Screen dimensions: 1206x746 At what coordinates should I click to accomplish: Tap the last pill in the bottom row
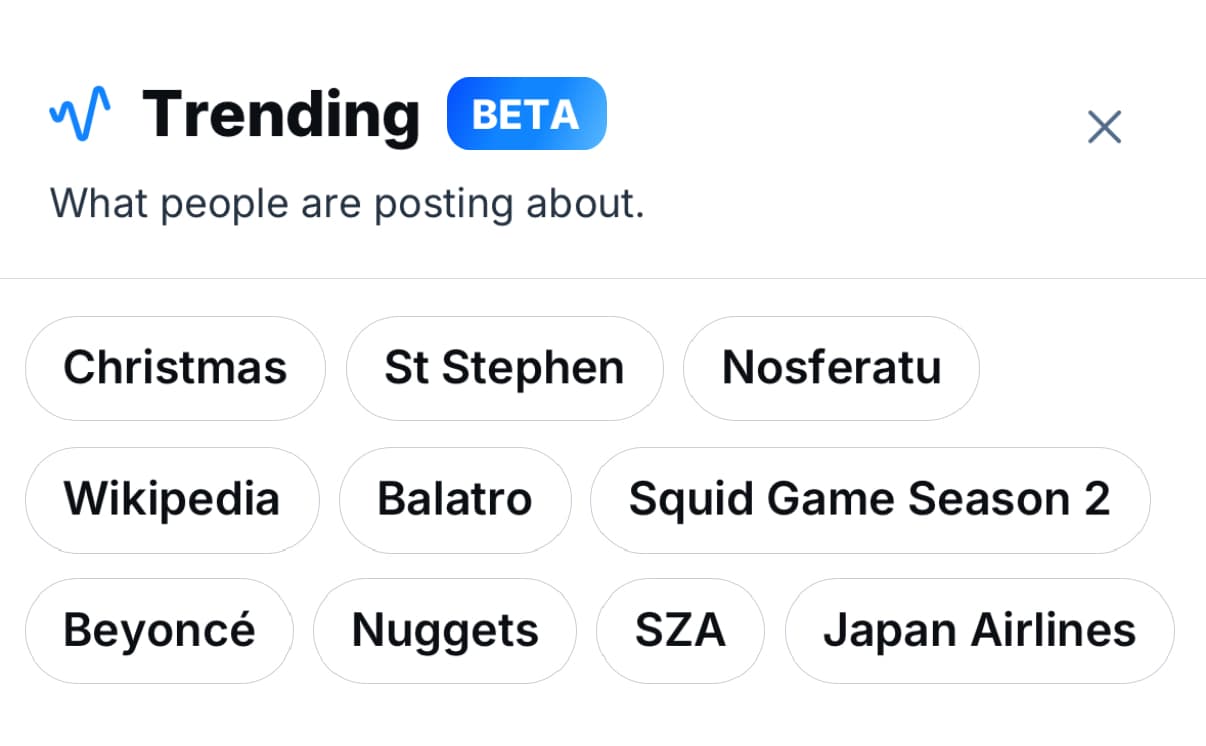[979, 630]
